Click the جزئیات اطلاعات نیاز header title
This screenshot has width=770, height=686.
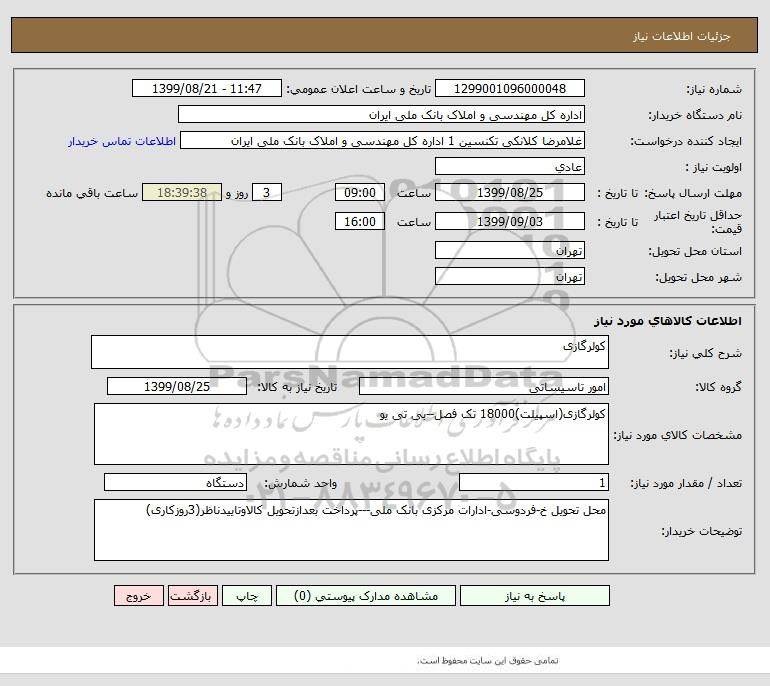tap(681, 36)
